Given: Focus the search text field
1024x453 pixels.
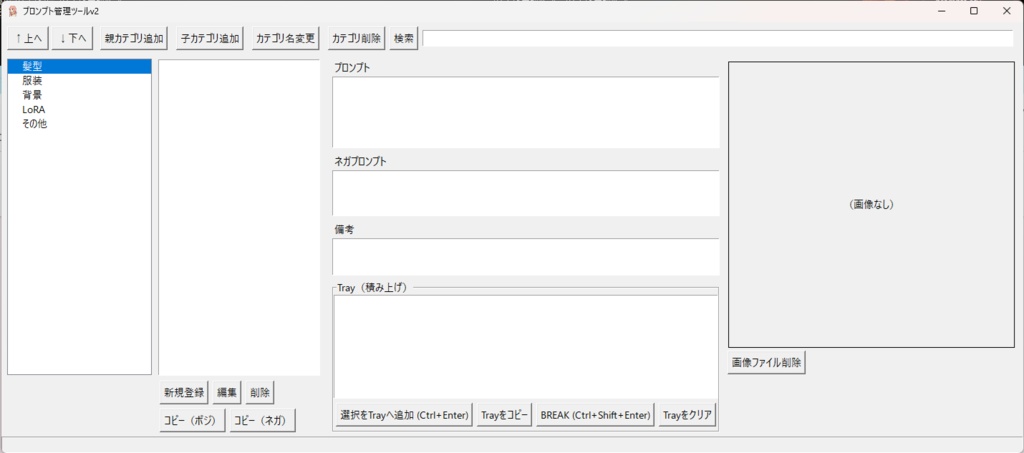Looking at the screenshot, I should point(717,39).
